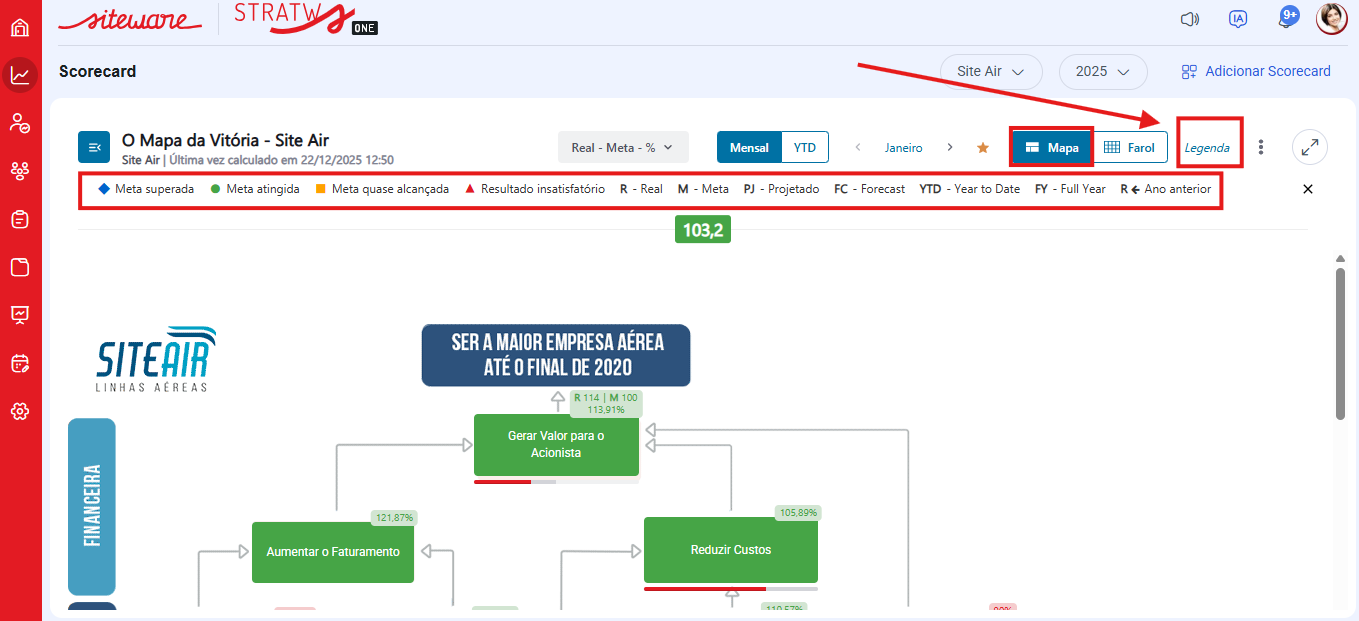Click the Legenda link
Image resolution: width=1359 pixels, height=621 pixels.
pyautogui.click(x=1207, y=148)
